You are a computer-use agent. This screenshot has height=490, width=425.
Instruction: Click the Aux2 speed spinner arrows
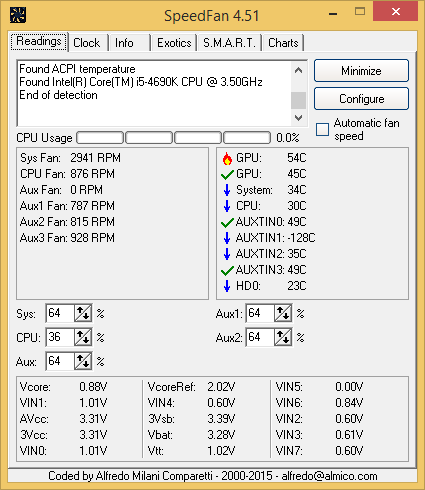coord(283,337)
